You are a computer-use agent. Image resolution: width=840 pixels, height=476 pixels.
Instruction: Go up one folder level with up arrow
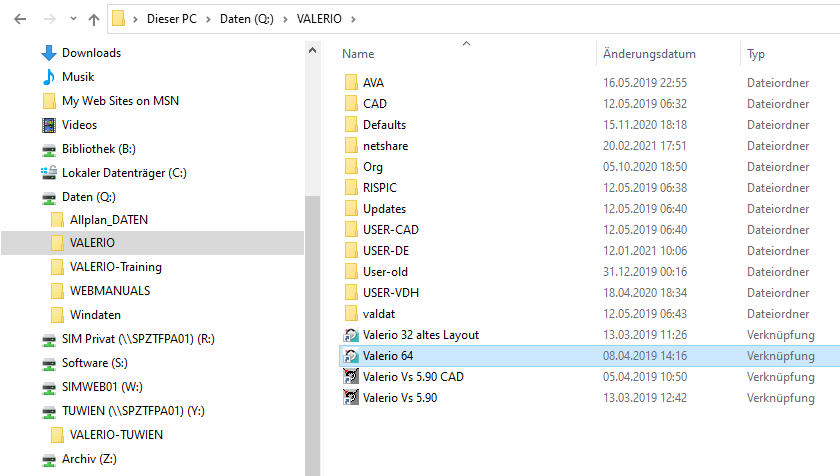point(93,19)
